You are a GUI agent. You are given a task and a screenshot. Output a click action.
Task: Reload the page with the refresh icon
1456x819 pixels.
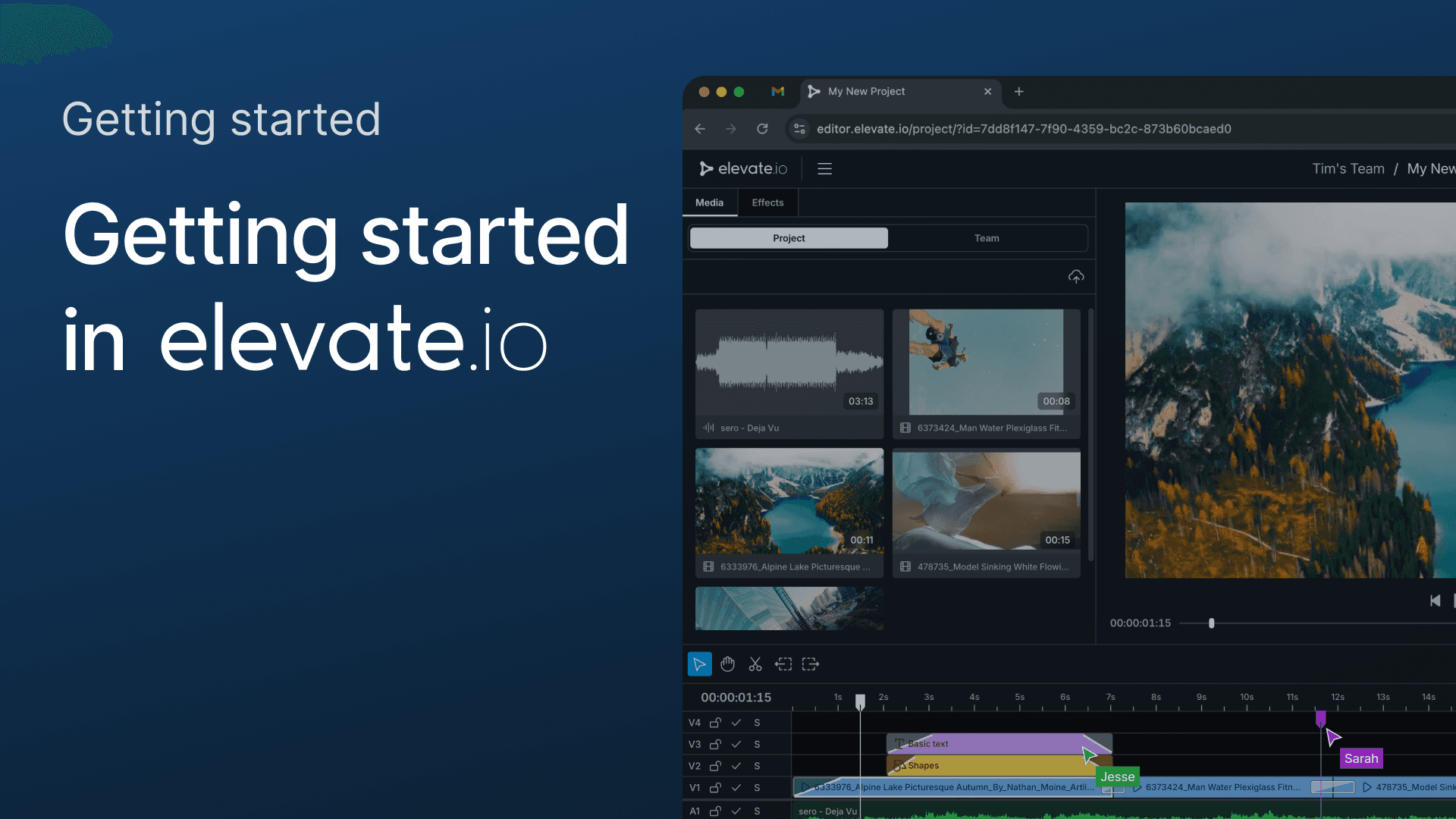(762, 129)
